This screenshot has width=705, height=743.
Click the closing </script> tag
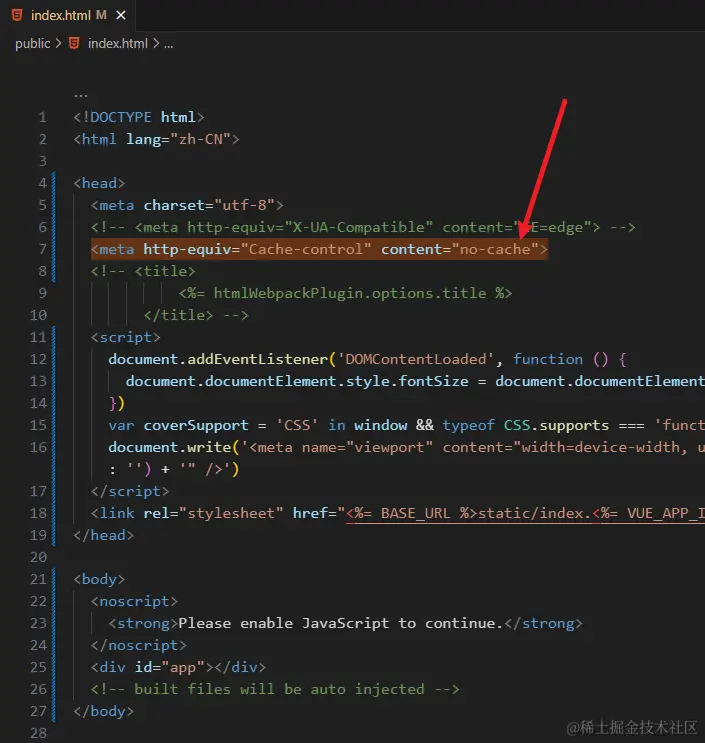(x=130, y=491)
